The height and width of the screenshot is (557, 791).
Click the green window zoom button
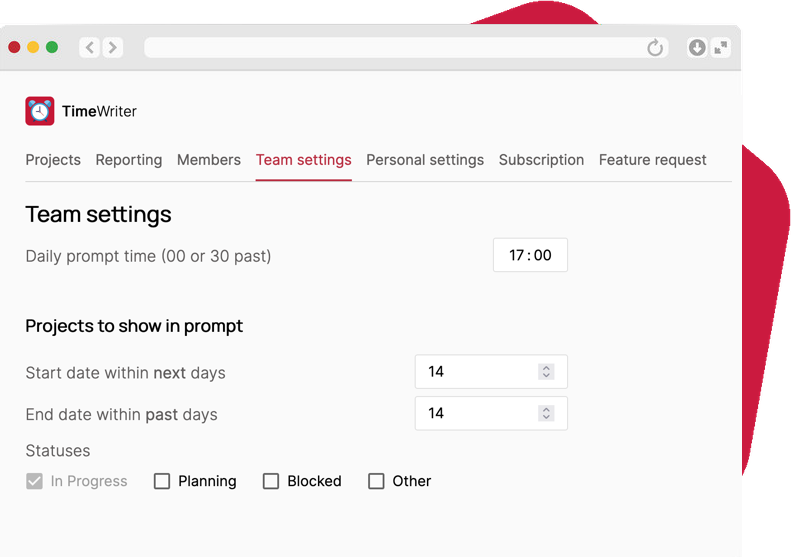tap(52, 47)
